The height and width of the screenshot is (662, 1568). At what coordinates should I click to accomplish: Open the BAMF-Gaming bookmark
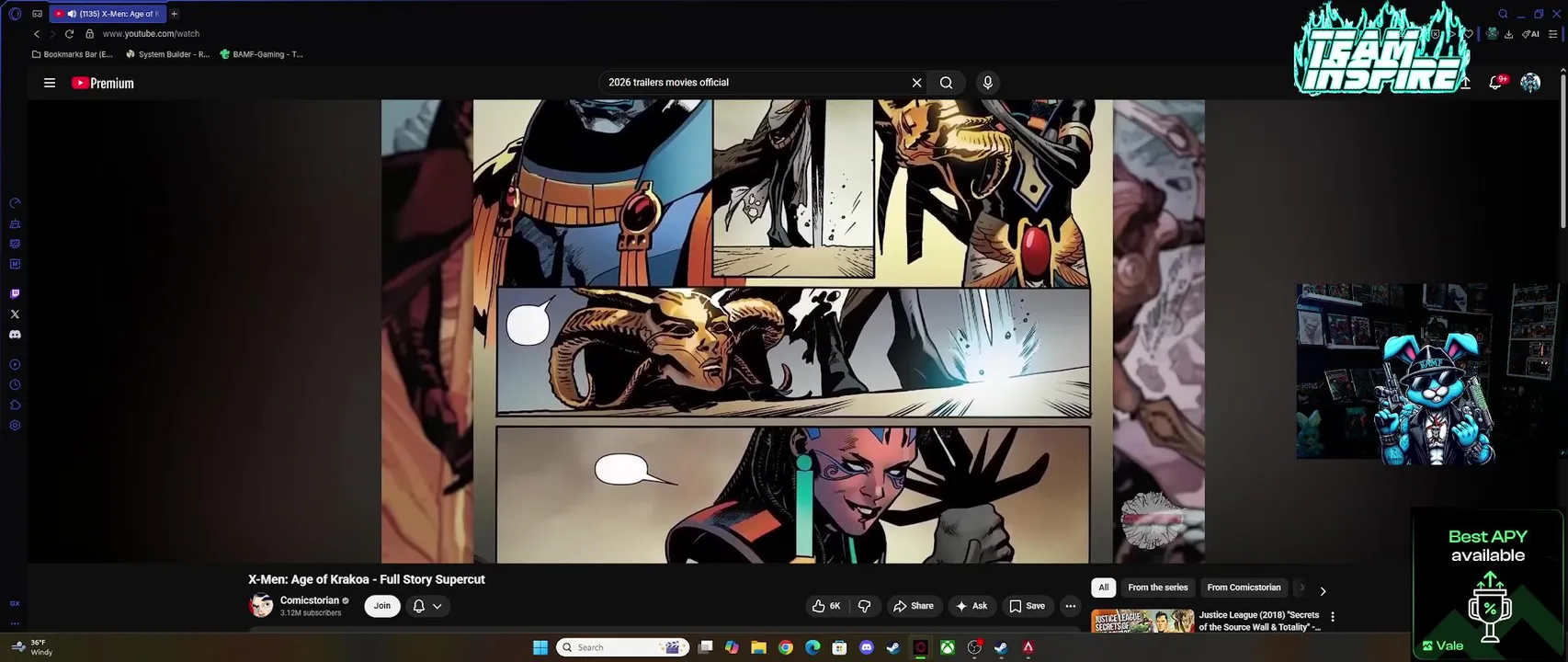262,54
